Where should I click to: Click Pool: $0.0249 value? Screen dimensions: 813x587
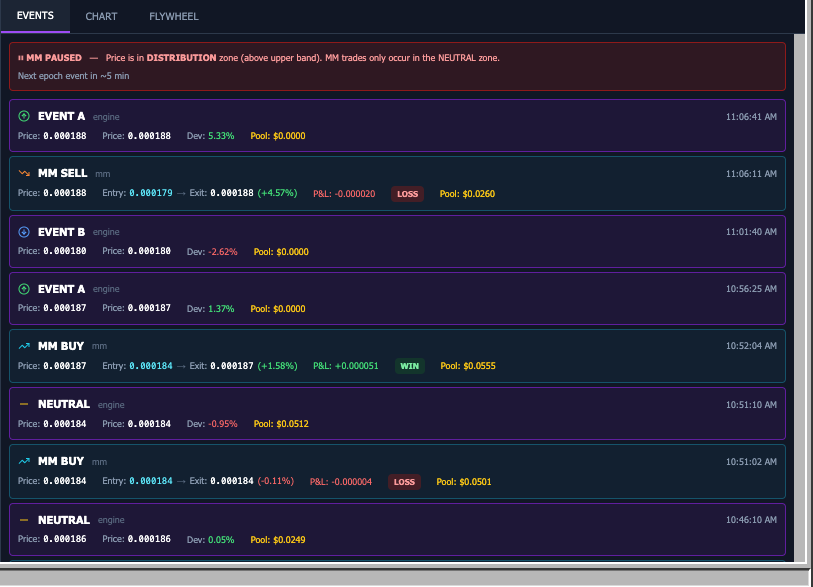(278, 540)
